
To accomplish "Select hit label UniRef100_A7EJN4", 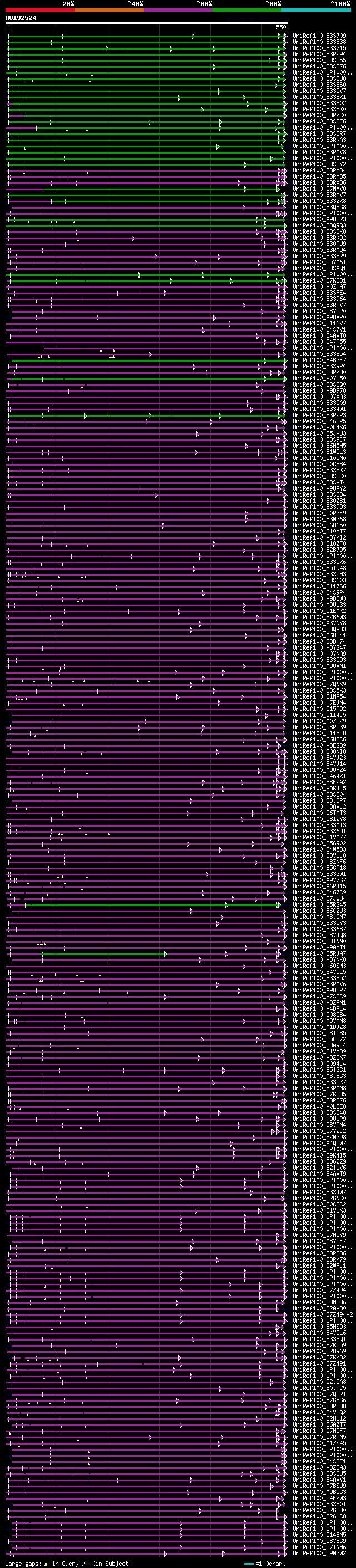I will [x=319, y=703].
